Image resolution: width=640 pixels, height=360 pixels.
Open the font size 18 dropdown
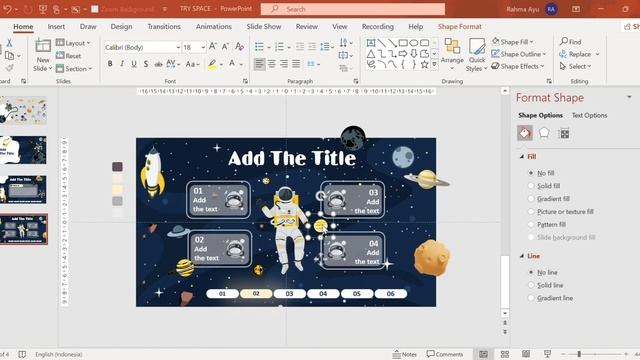203,47
